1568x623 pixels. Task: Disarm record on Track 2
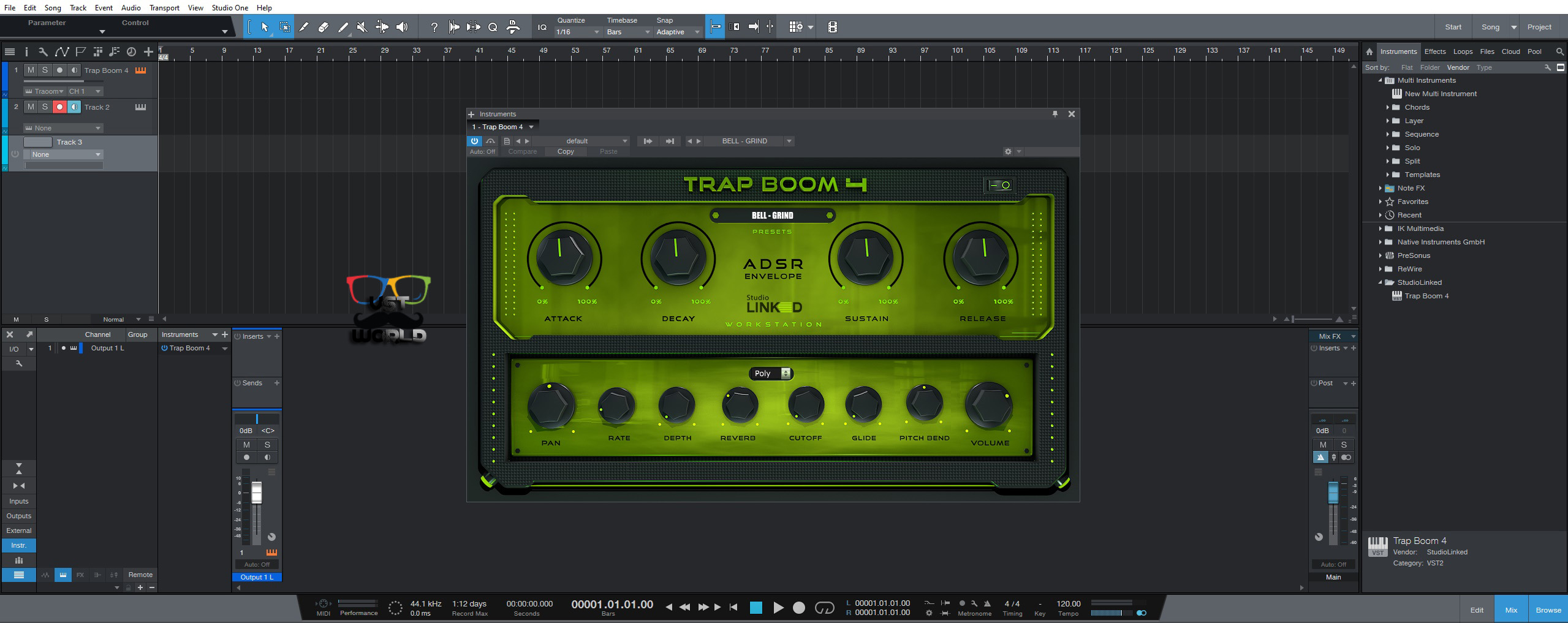(x=59, y=107)
